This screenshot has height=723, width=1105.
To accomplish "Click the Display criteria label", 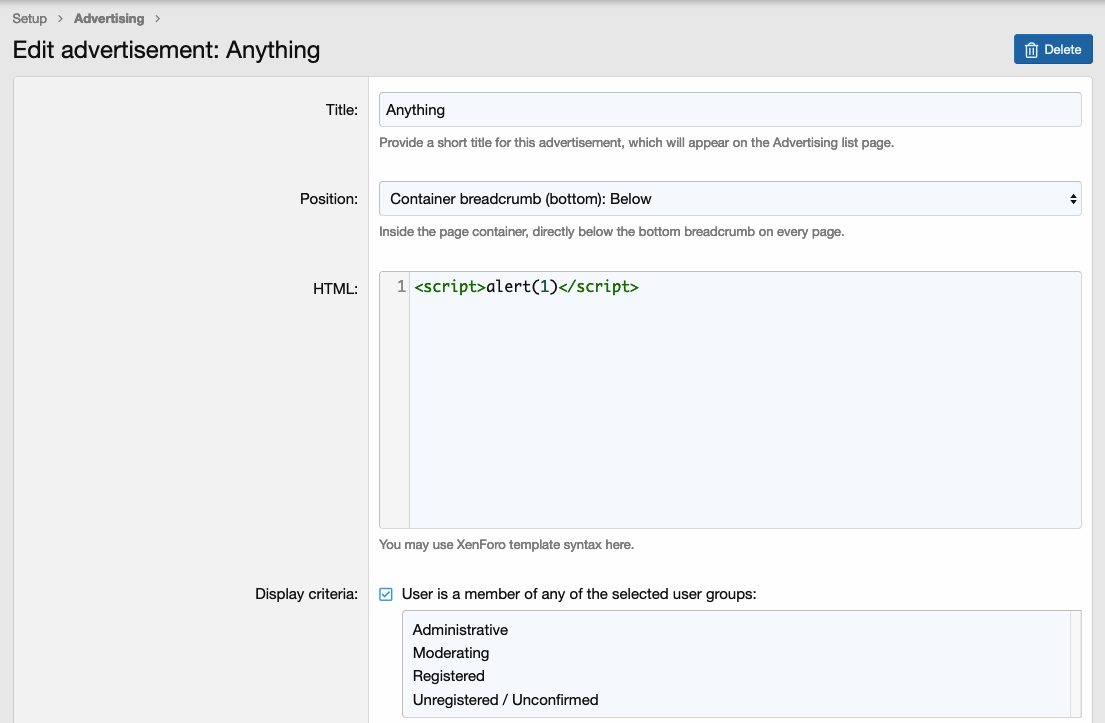I will point(307,594).
